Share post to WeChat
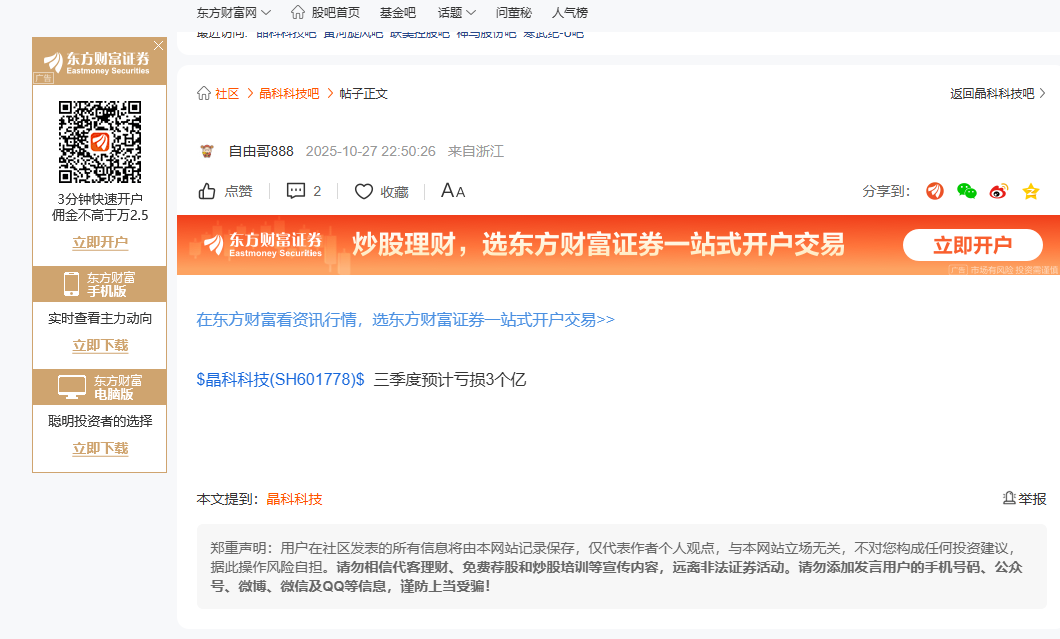Viewport: 1060px width, 639px height. point(967,191)
